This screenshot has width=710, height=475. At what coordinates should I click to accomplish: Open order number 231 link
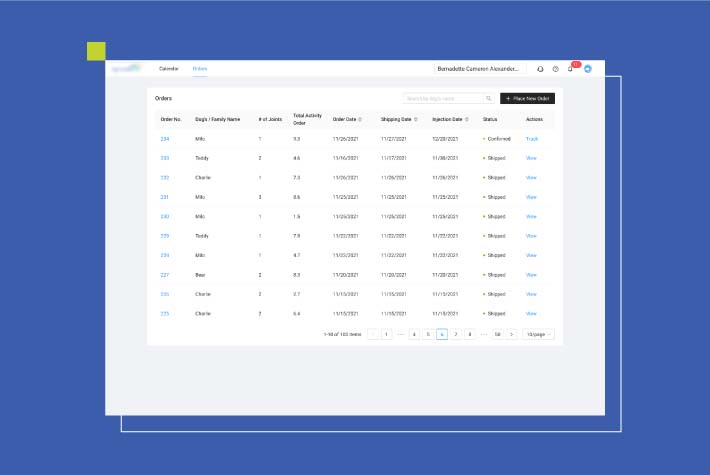pyautogui.click(x=164, y=197)
